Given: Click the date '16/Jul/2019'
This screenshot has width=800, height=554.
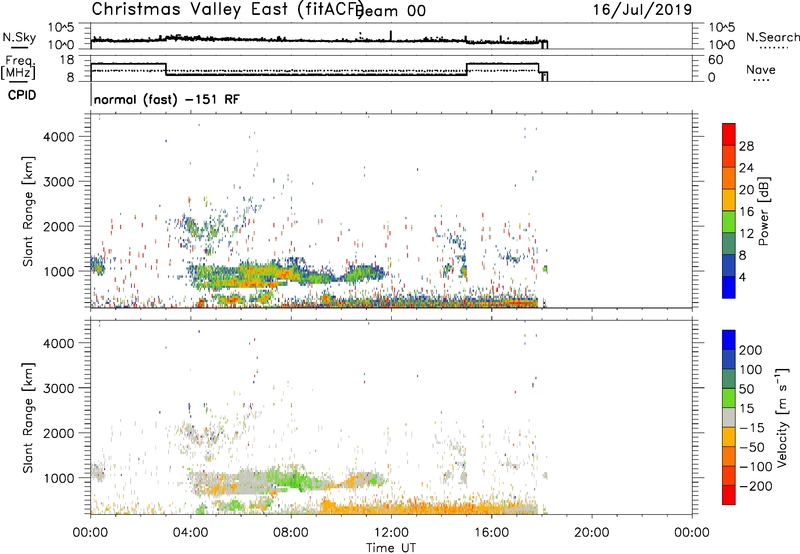Looking at the screenshot, I should point(642,10).
